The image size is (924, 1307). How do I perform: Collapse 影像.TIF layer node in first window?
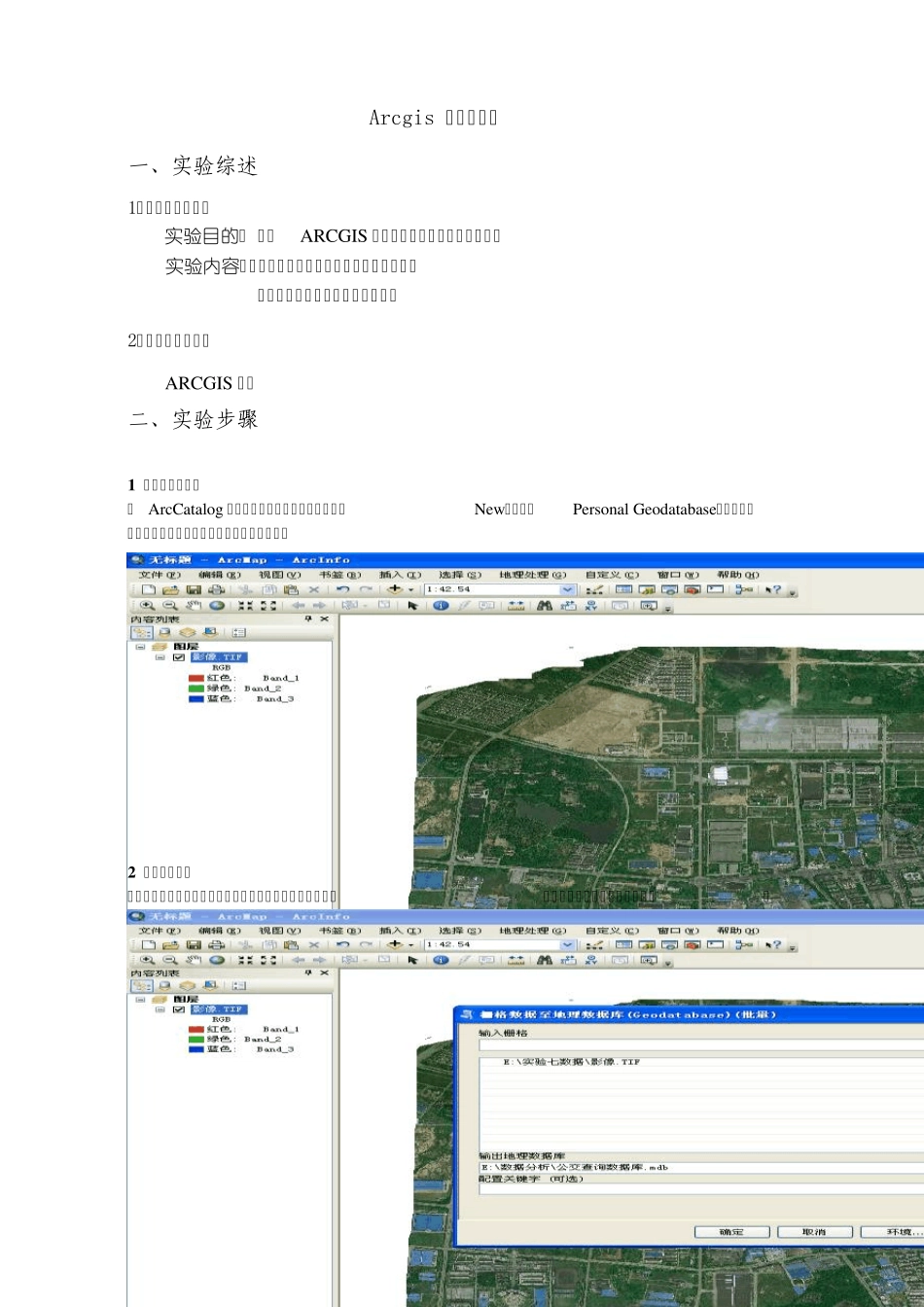[x=160, y=657]
